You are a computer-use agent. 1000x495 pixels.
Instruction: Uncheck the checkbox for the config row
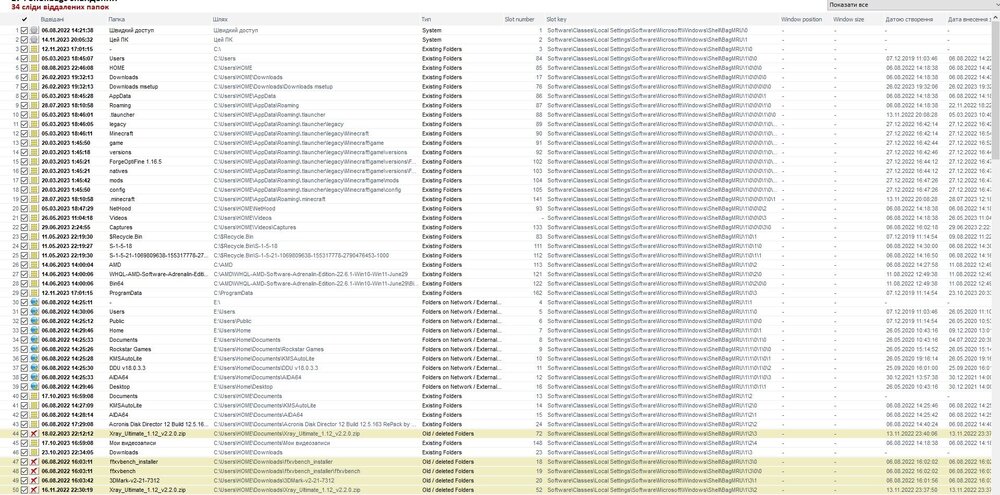[x=24, y=189]
